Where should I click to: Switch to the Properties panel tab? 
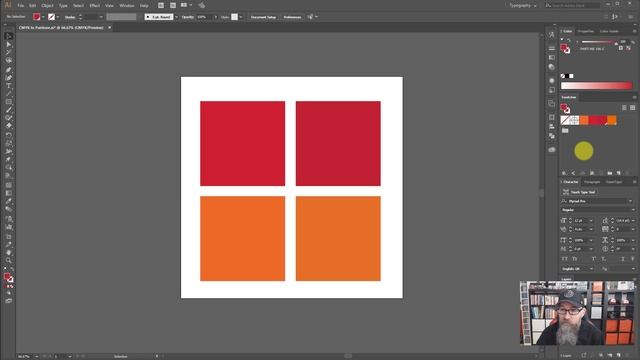tap(585, 31)
